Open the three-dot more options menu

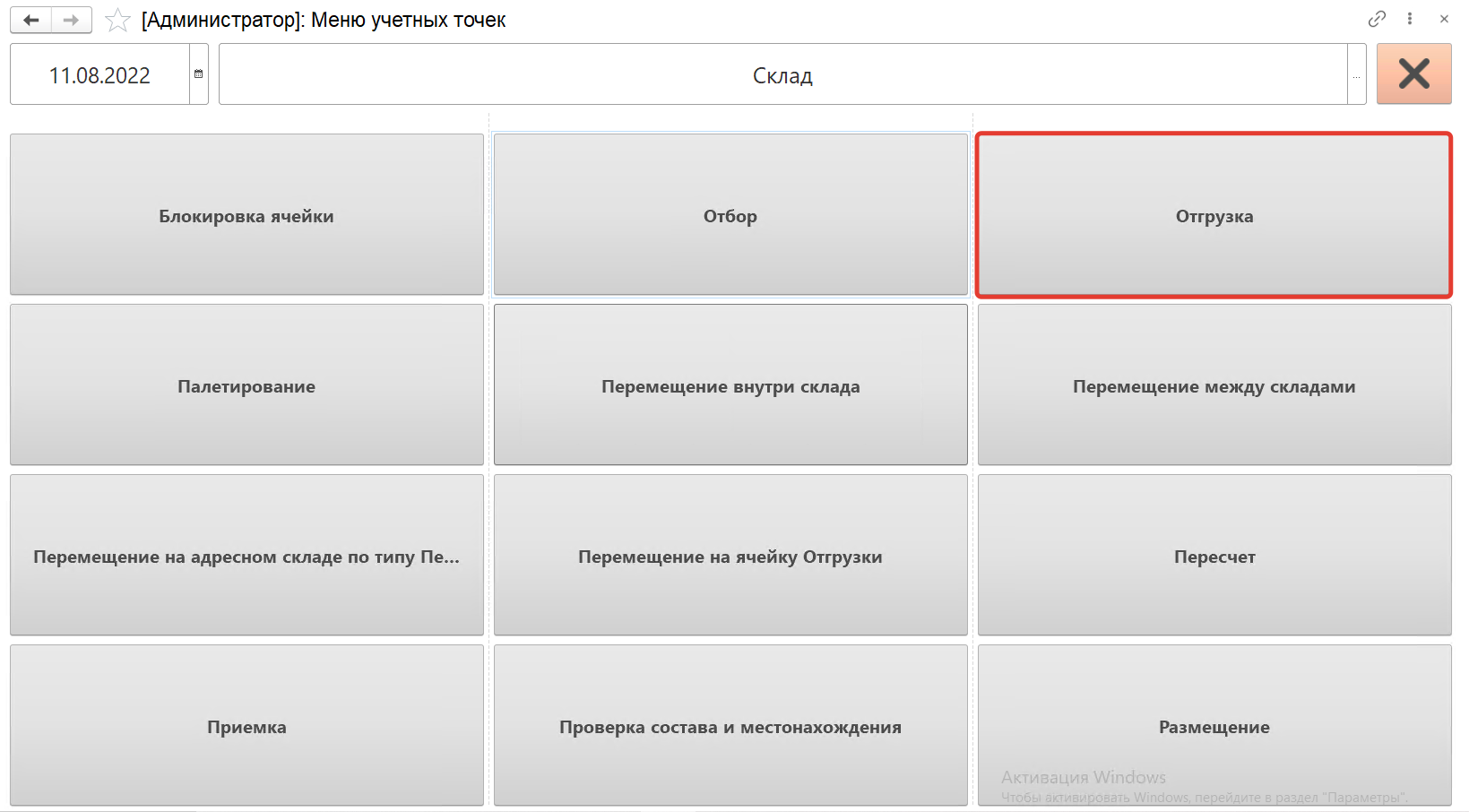[x=1410, y=19]
